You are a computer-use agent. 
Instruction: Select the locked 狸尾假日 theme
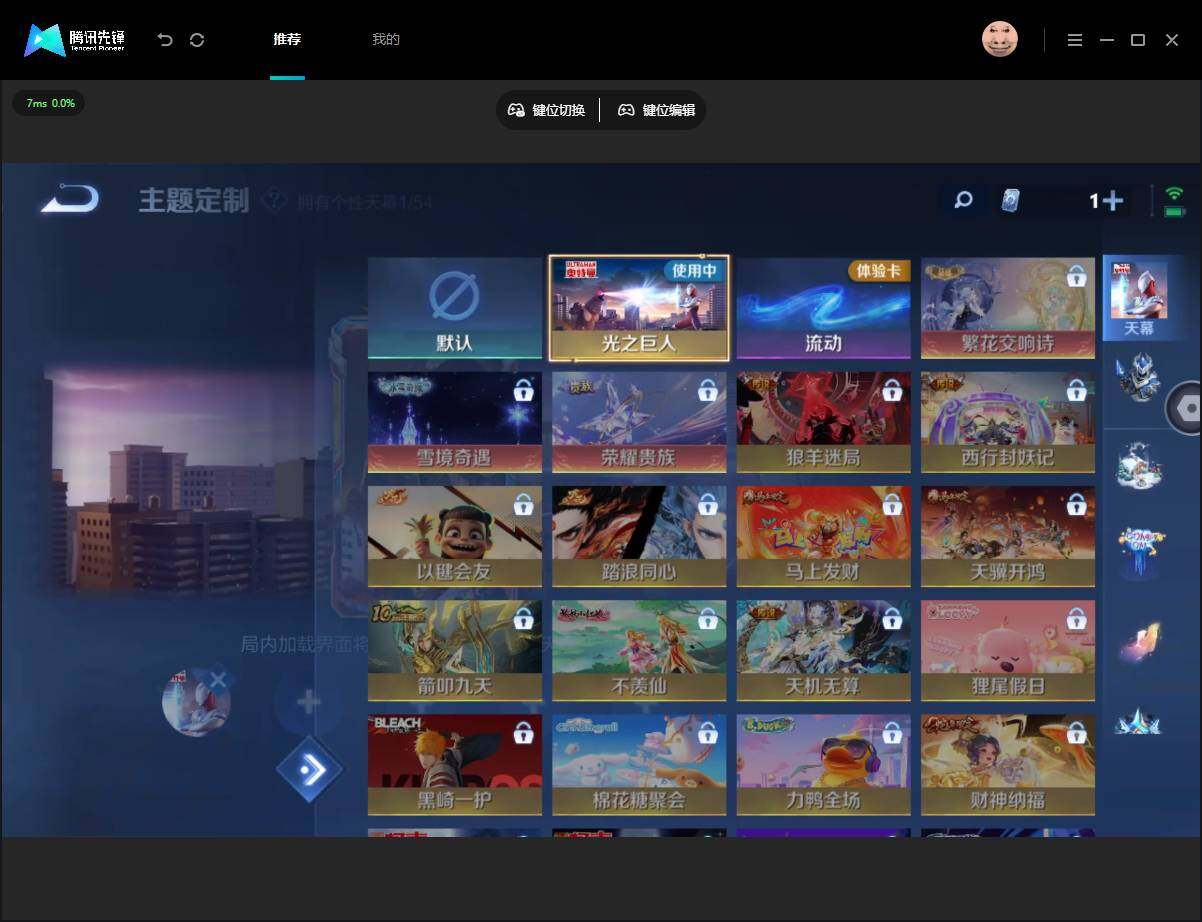point(1008,650)
